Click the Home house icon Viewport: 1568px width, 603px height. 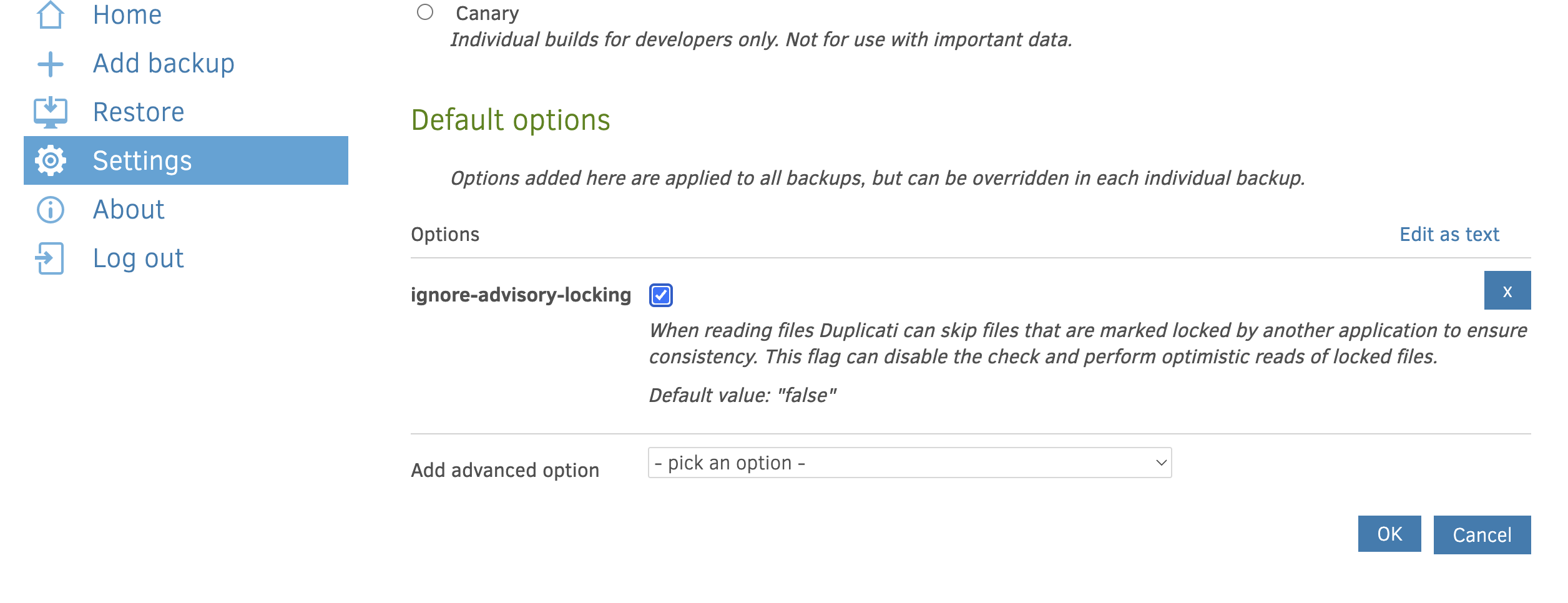(51, 15)
